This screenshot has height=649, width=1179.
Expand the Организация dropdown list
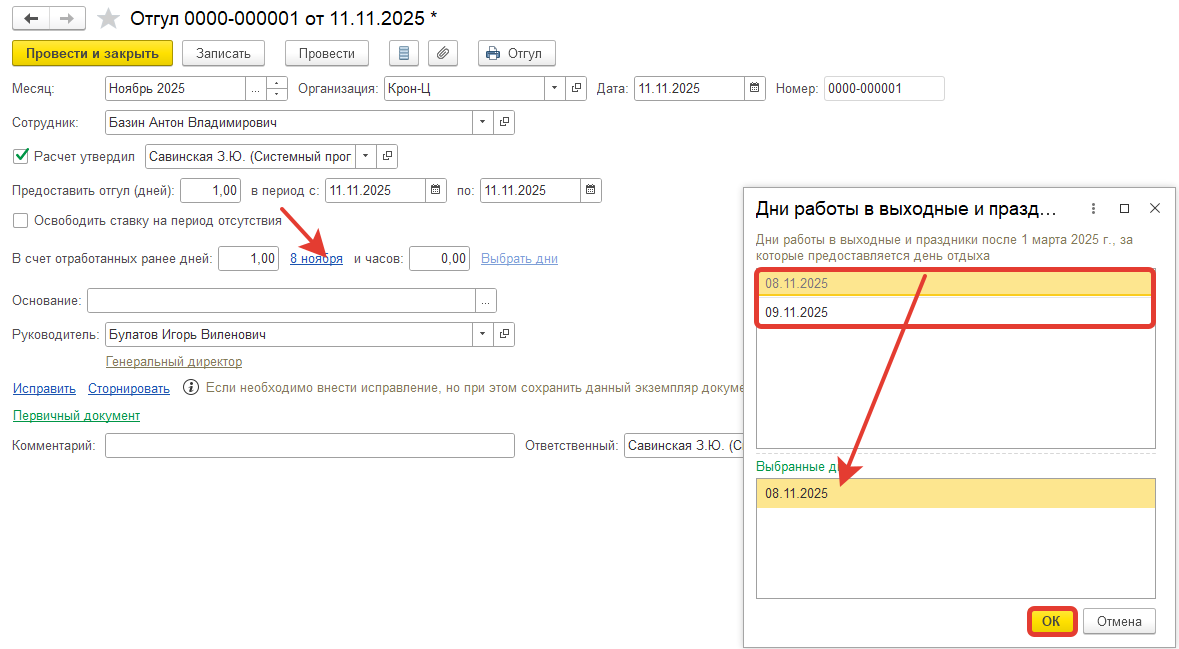555,88
